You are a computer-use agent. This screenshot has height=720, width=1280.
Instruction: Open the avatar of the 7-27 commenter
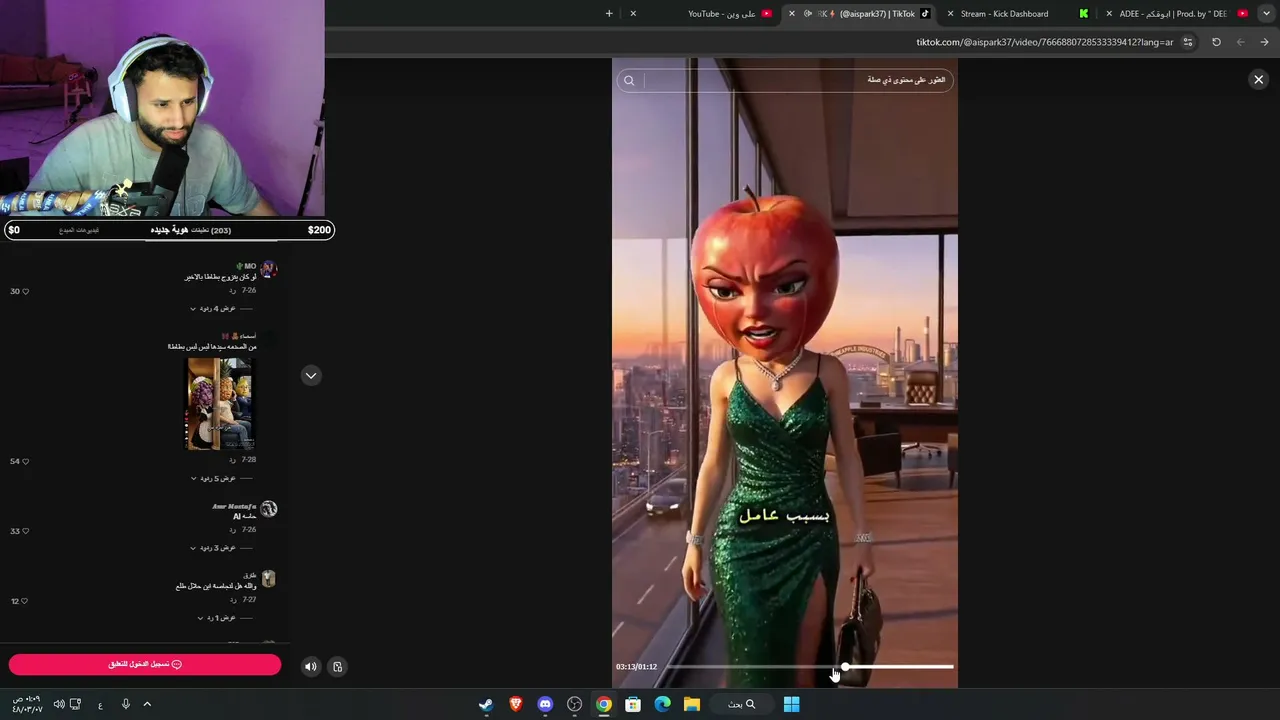coord(268,579)
